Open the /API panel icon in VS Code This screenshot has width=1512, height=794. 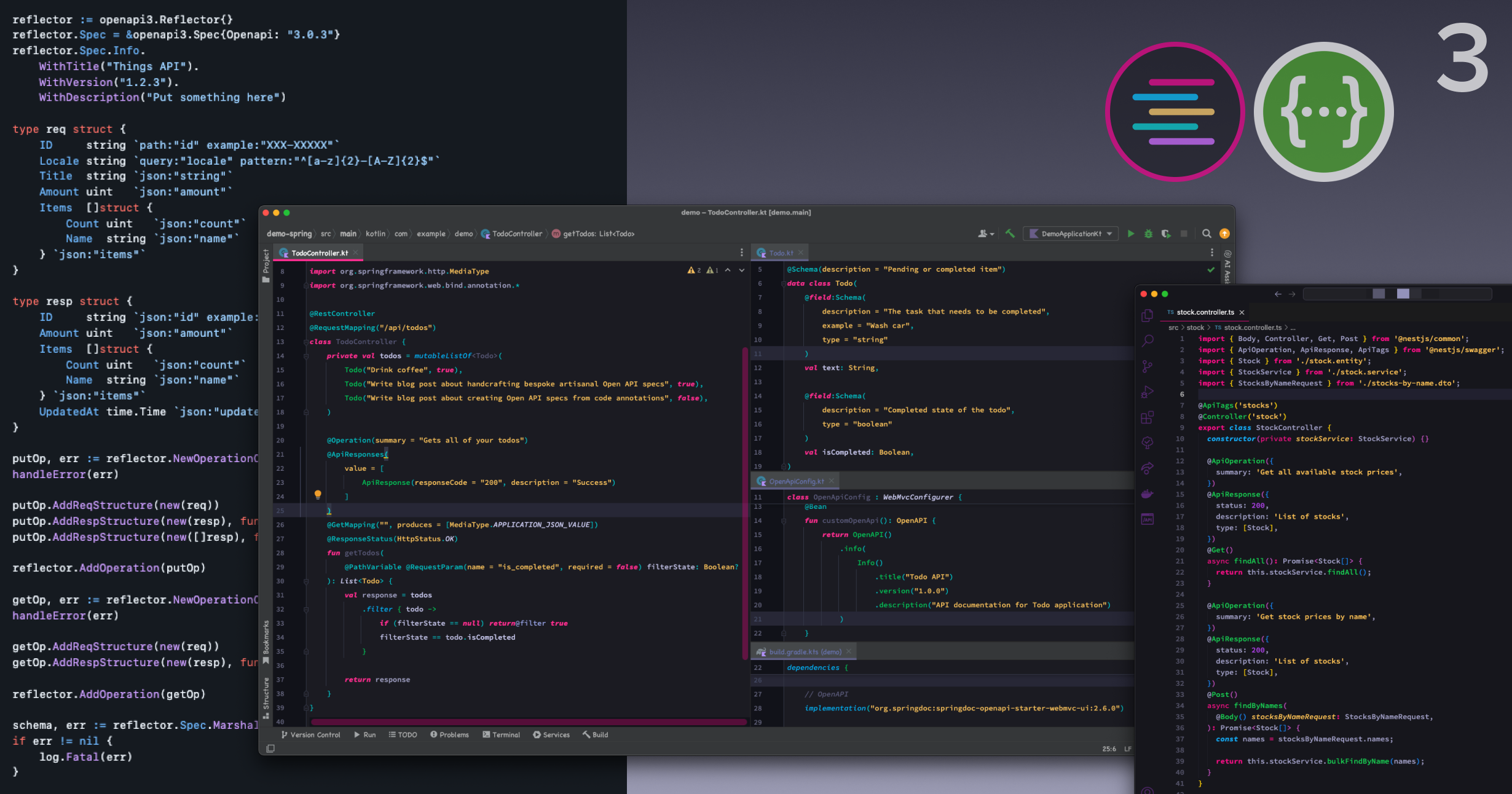tap(1147, 519)
